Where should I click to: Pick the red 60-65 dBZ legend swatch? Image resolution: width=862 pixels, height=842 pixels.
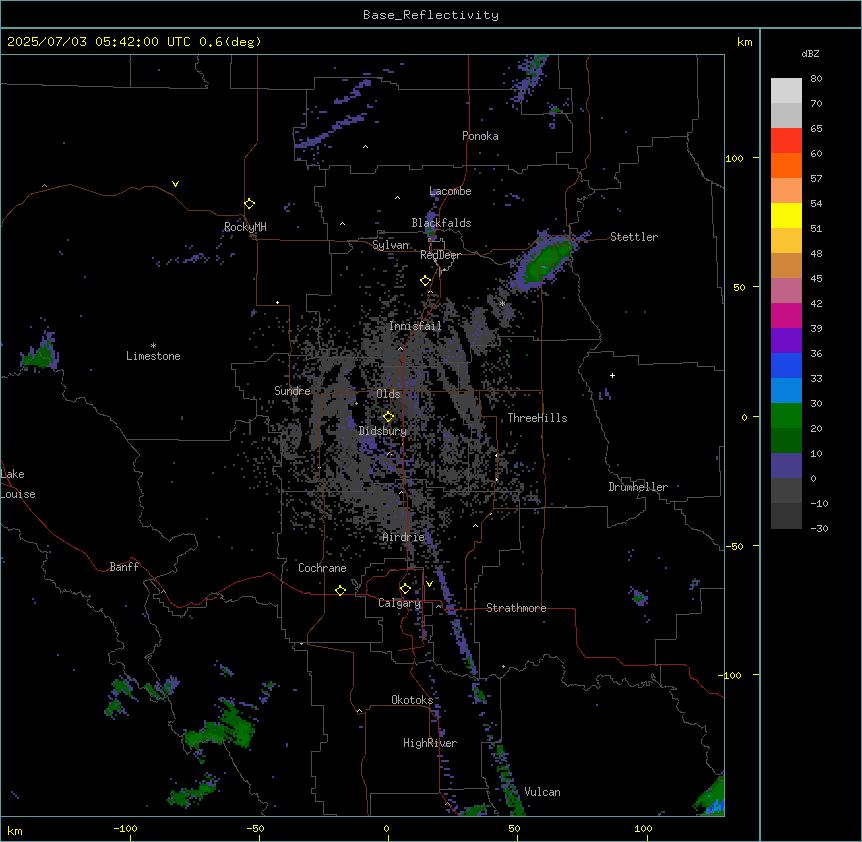click(x=786, y=141)
